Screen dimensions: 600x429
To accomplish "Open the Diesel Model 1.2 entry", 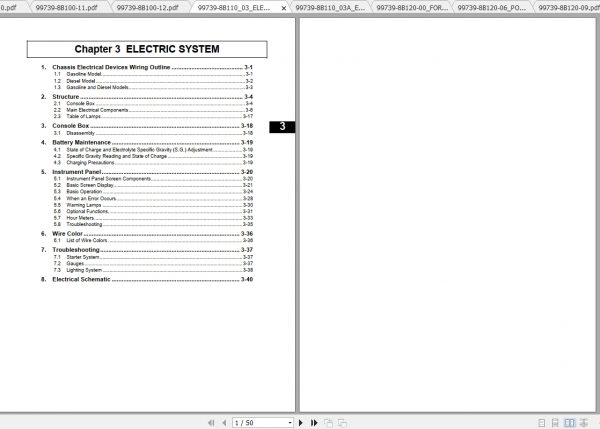I will coord(153,81).
